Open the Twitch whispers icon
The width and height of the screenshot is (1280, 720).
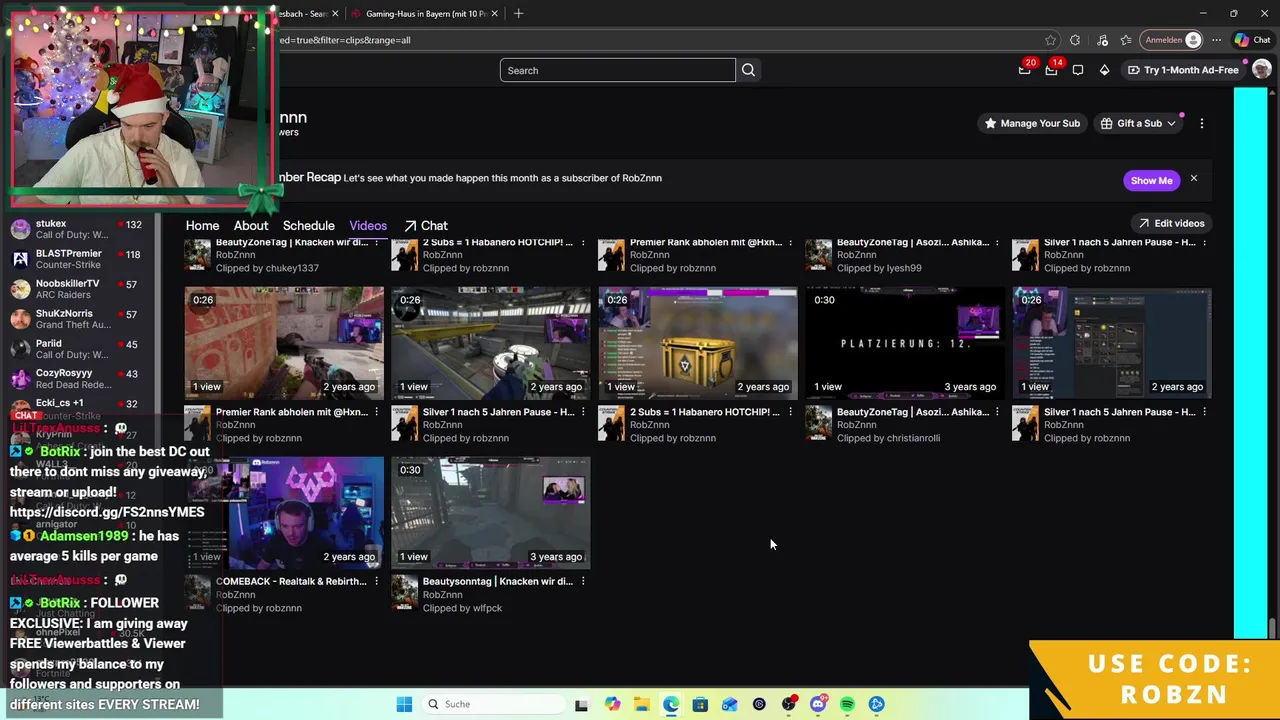pos(1078,70)
